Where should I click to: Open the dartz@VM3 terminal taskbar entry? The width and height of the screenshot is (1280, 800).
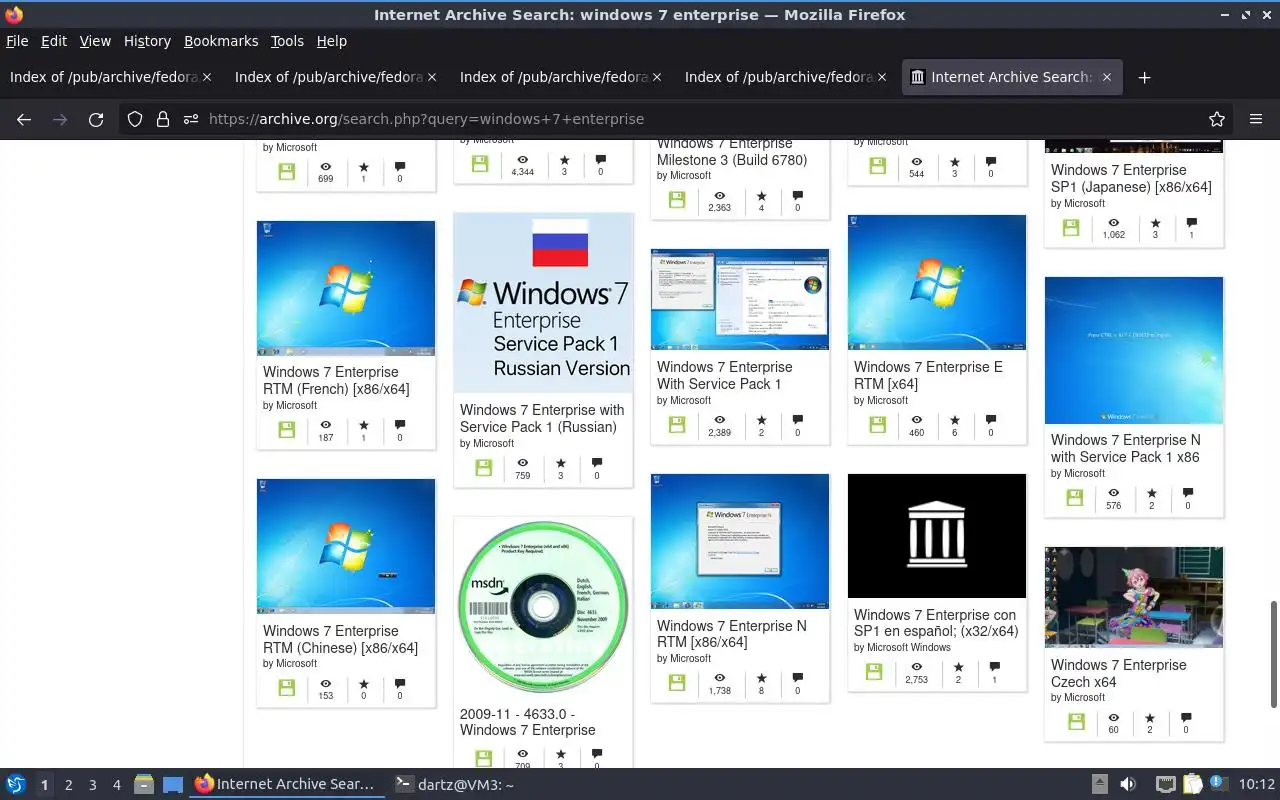pyautogui.click(x=455, y=785)
